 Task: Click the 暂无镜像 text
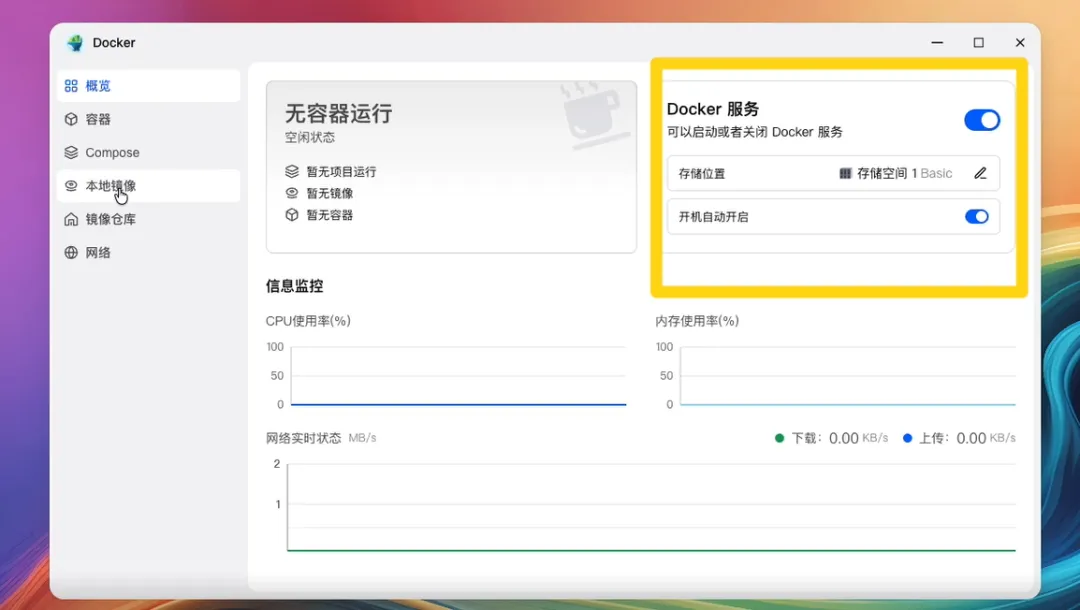[329, 193]
